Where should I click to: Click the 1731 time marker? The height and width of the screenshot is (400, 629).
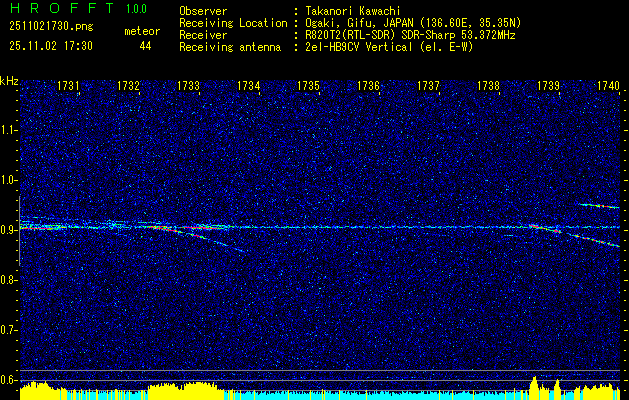point(69,87)
